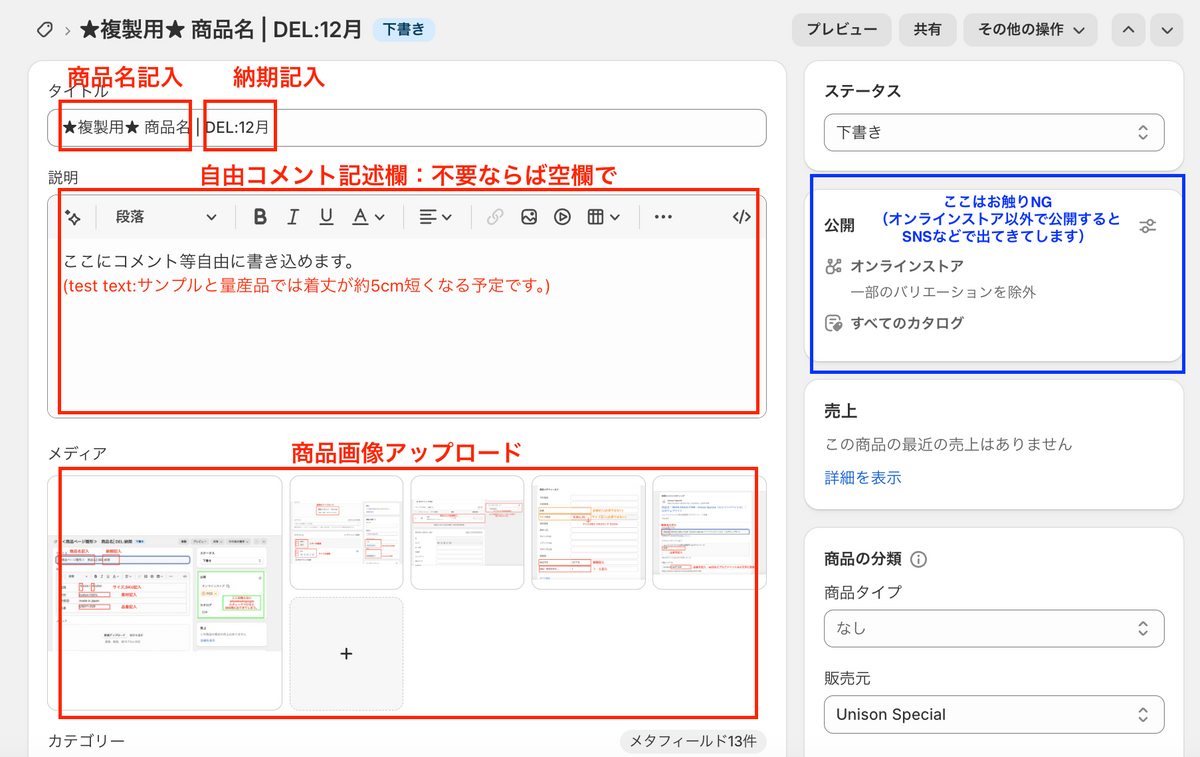Open the 販売元 Unison Special dropdown
The width and height of the screenshot is (1200, 757).
pyautogui.click(x=994, y=714)
